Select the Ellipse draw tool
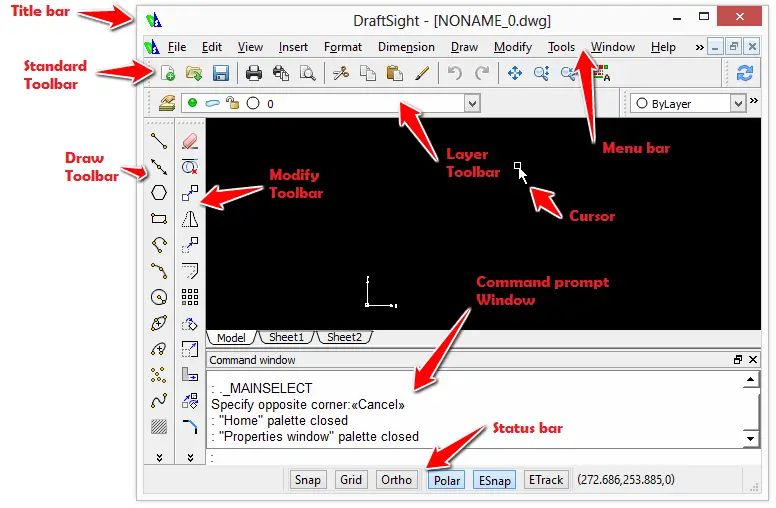The image size is (776, 508). 159,323
